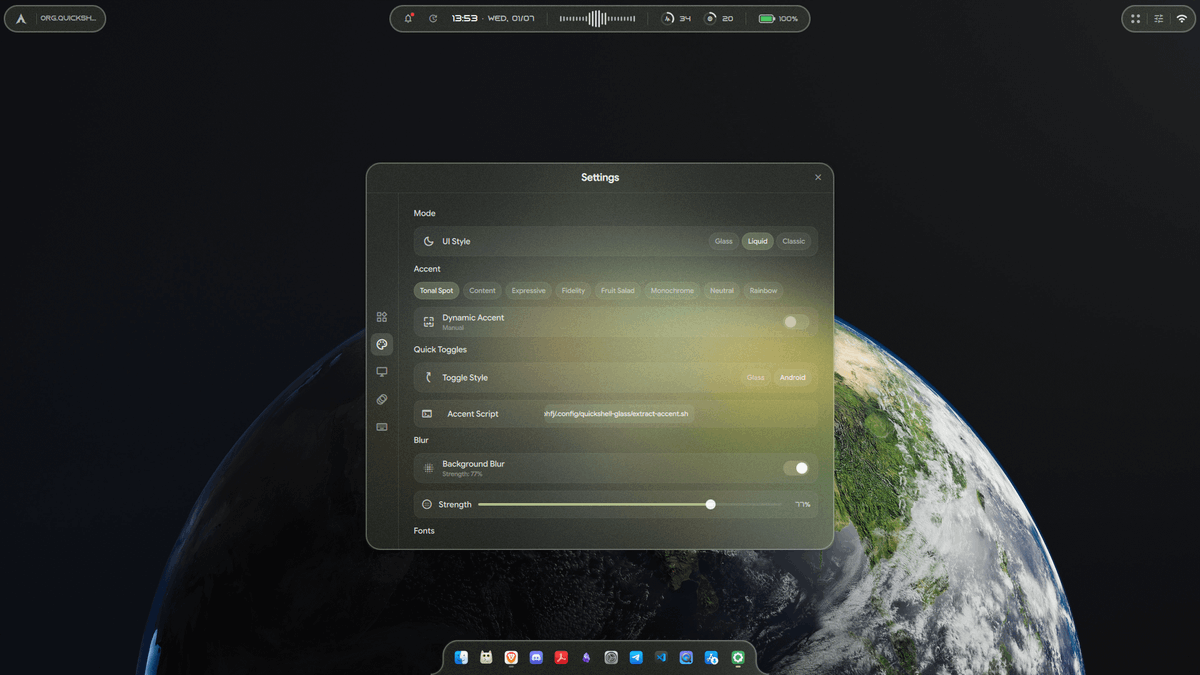Image resolution: width=1200 pixels, height=675 pixels.
Task: Open the Wi-Fi network icon
Action: point(1182,18)
